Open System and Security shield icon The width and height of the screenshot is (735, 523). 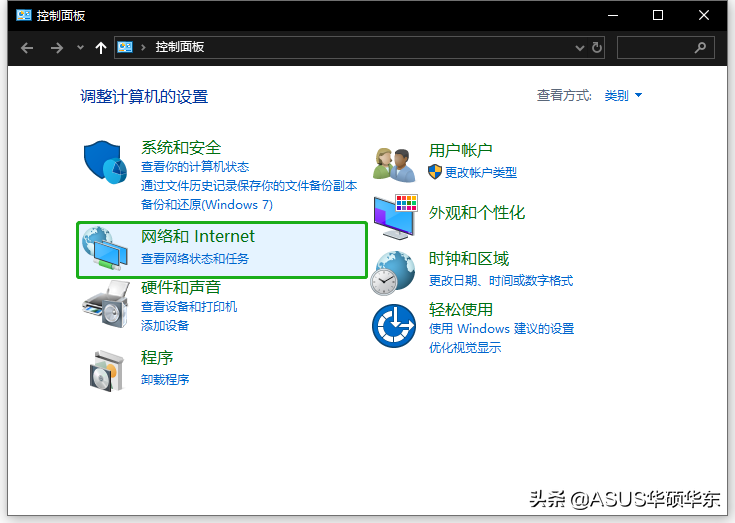[105, 162]
